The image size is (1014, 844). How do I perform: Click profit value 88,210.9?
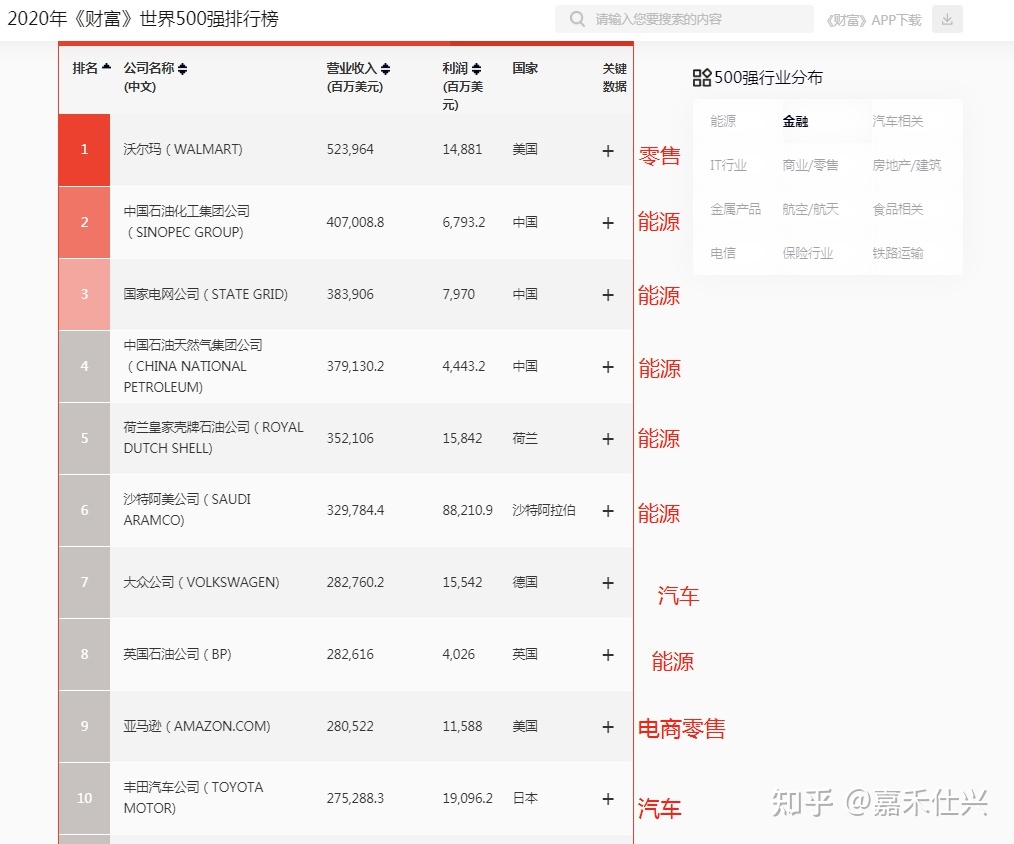point(468,510)
